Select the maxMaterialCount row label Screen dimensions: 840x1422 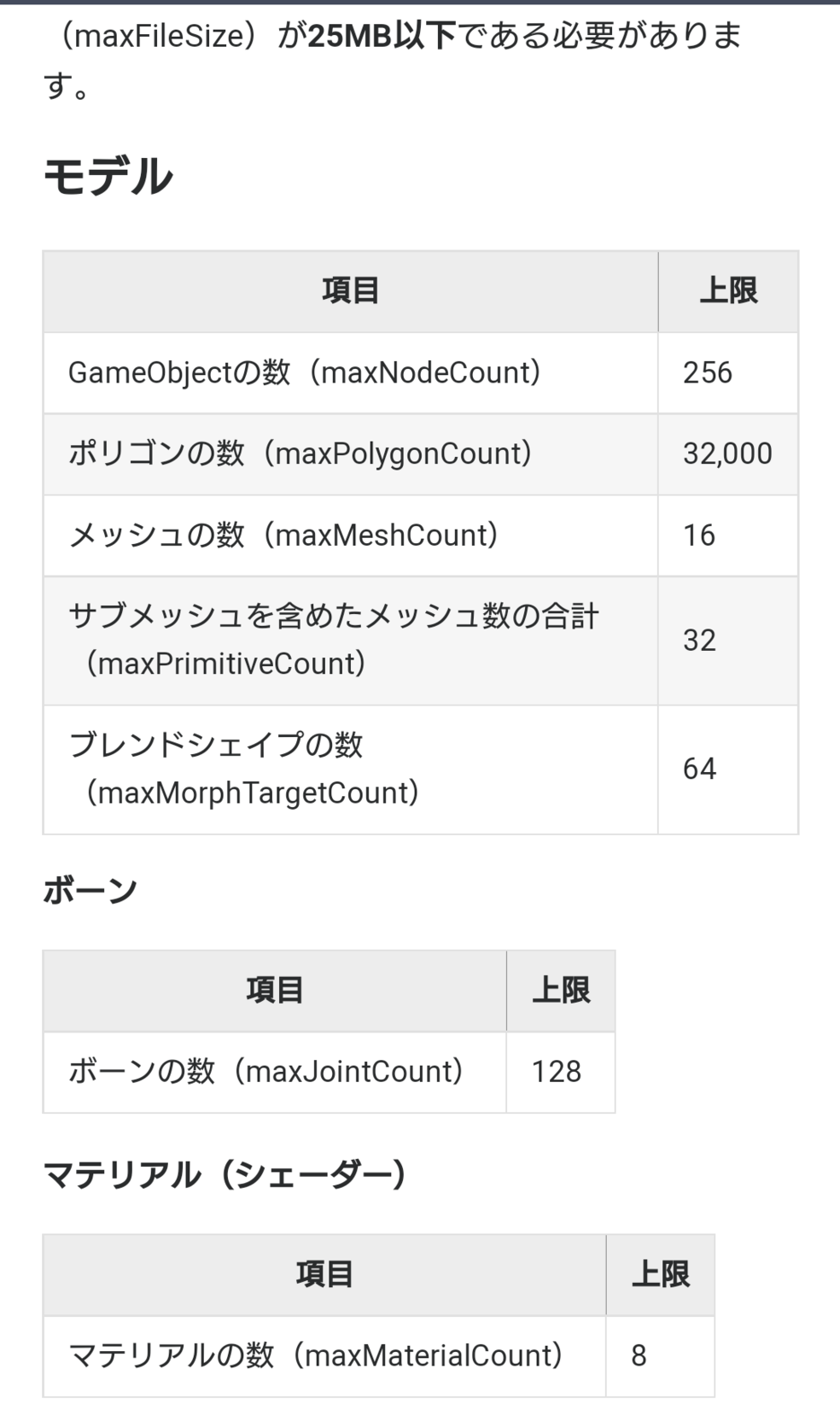[x=315, y=1355]
